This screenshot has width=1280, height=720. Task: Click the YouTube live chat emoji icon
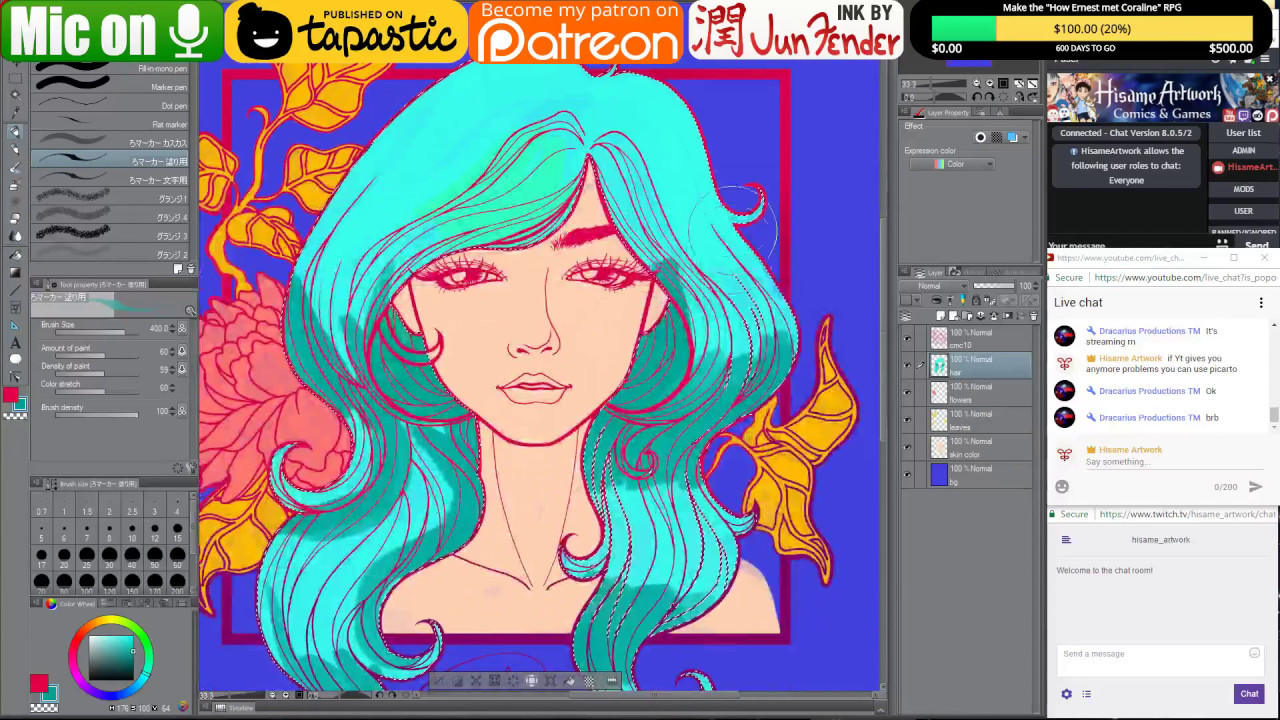(x=1062, y=487)
